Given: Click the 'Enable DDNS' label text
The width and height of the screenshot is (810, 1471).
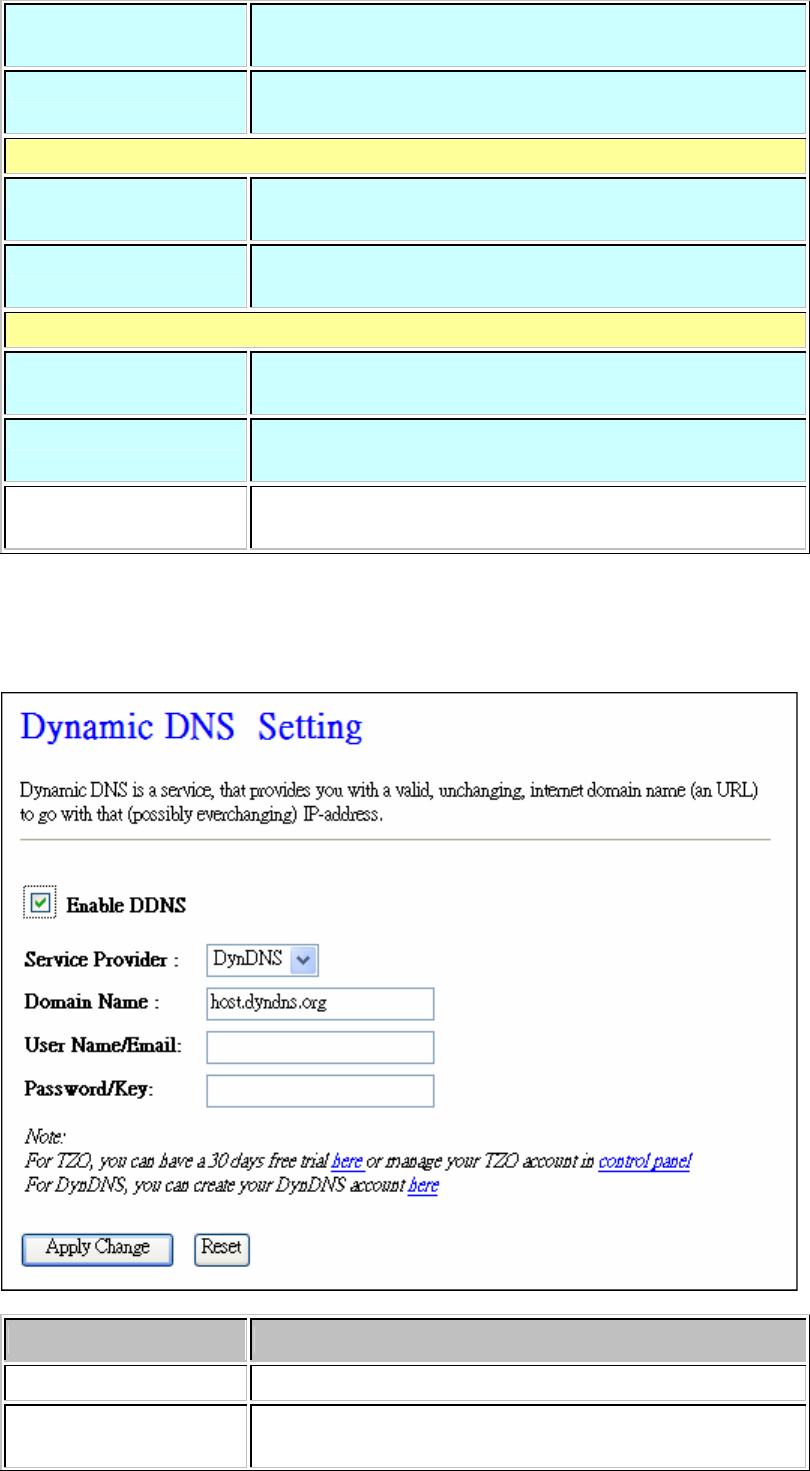Looking at the screenshot, I should coord(126,906).
